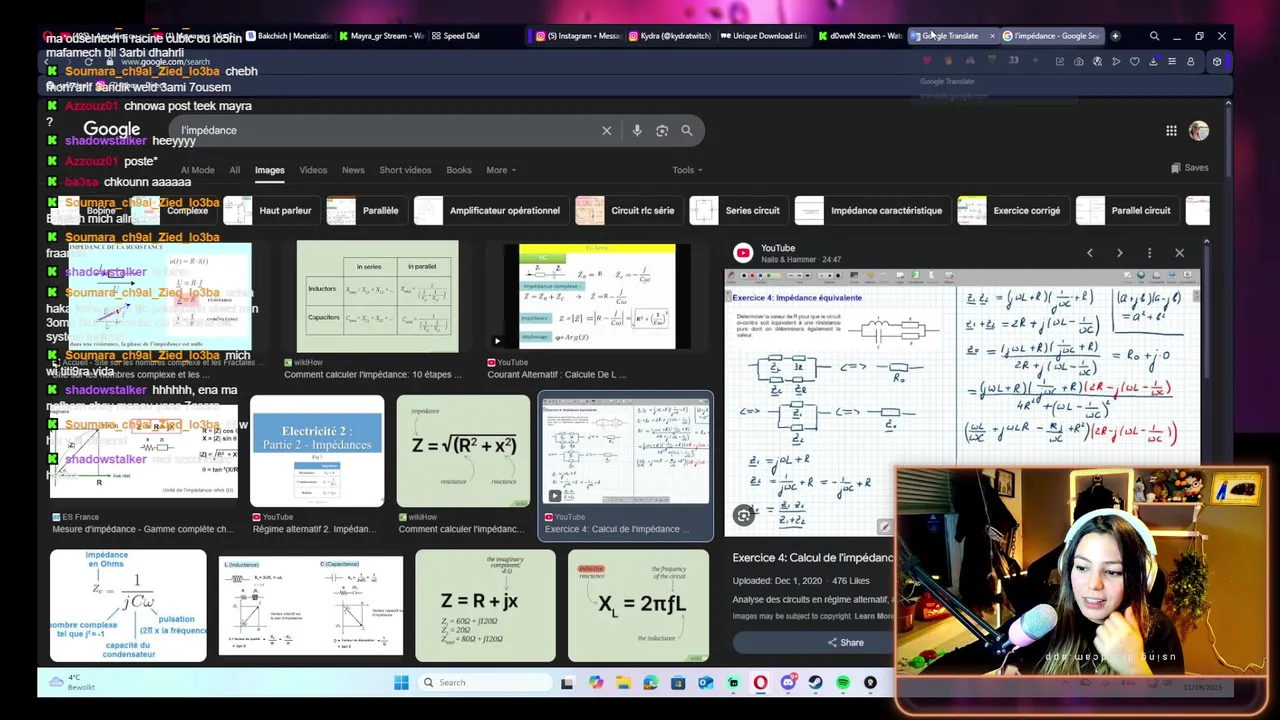Image resolution: width=1280 pixels, height=720 pixels.
Task: Open Outlook from taskbar
Action: click(705, 683)
